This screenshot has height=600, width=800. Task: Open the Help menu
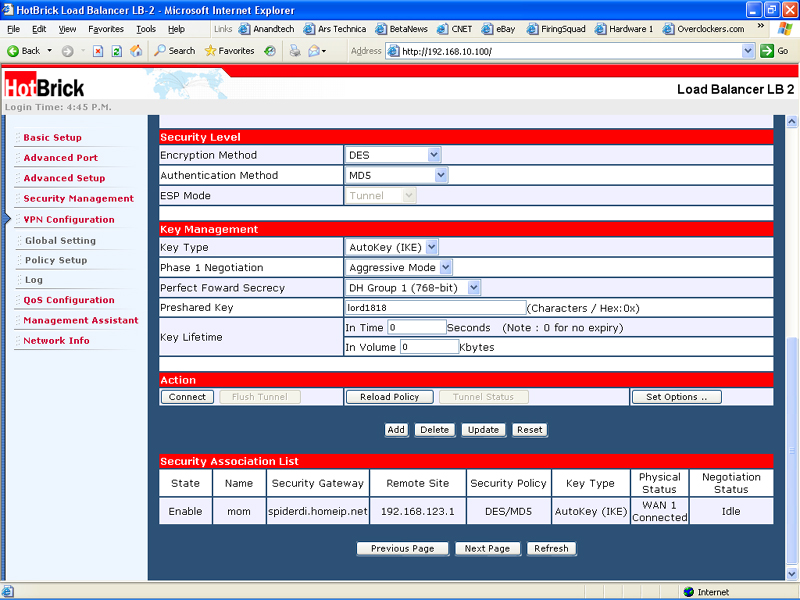[x=176, y=29]
